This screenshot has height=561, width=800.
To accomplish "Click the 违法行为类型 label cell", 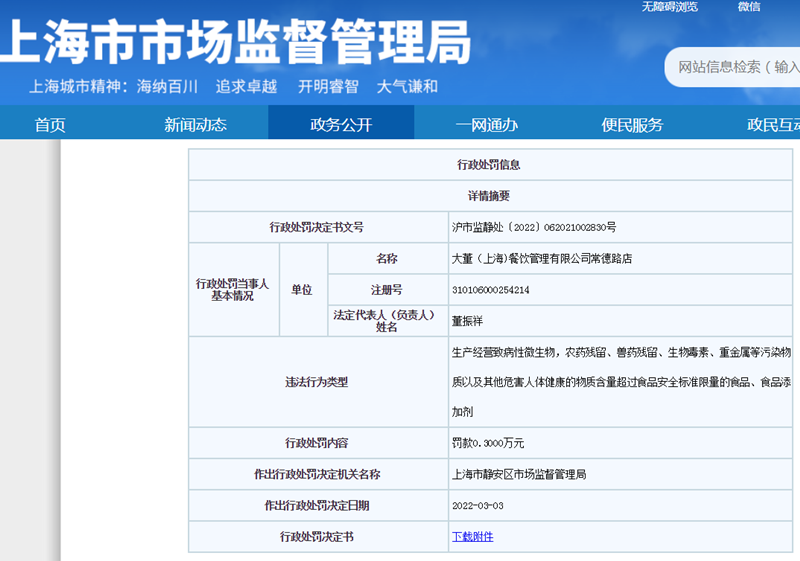I will coord(317,382).
